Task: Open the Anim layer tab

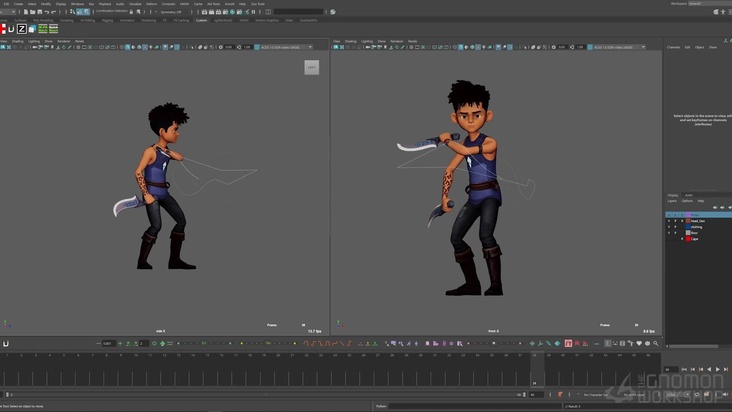Action: (x=689, y=194)
